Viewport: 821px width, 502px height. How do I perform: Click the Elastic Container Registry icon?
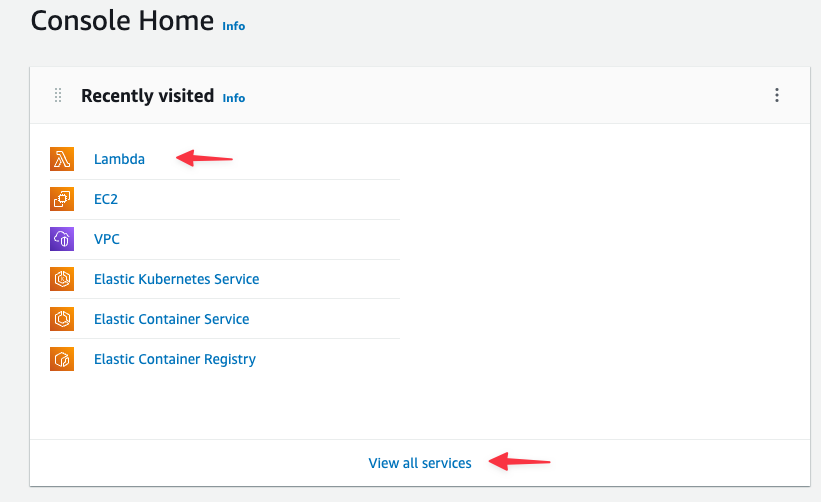62,359
